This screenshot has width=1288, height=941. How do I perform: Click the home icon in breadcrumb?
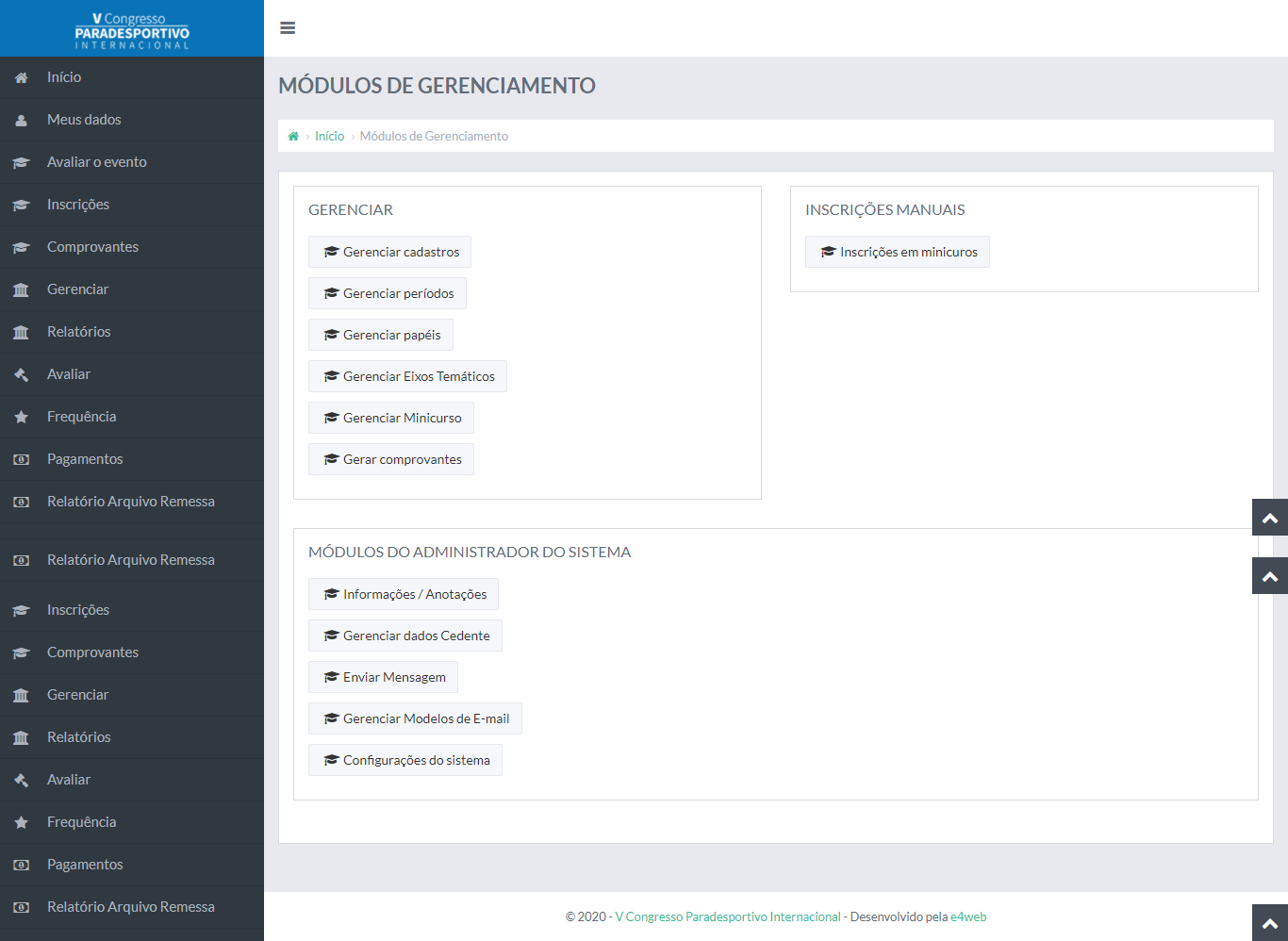tap(293, 137)
